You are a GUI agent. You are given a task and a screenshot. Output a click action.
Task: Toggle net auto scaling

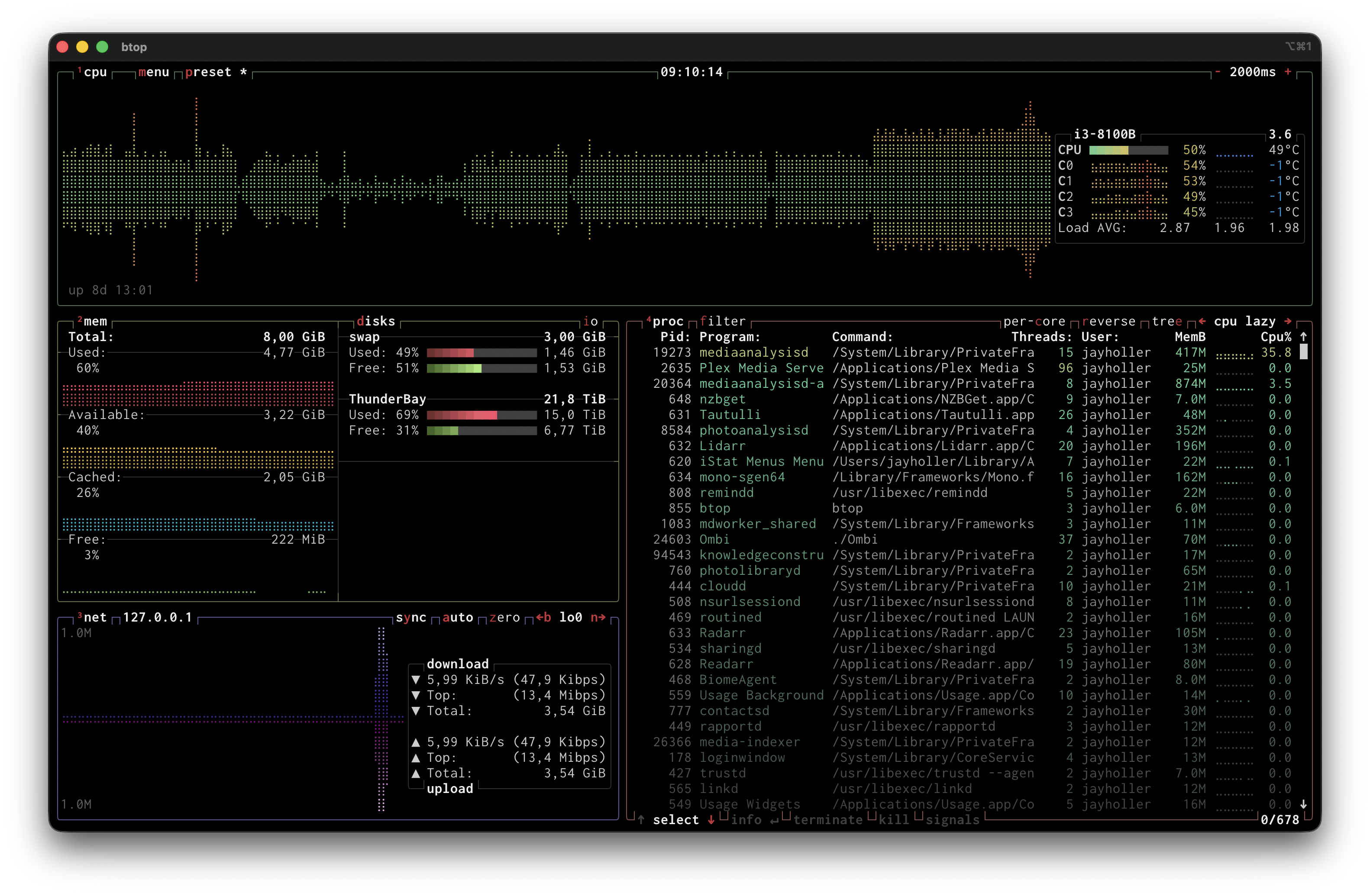[x=458, y=617]
